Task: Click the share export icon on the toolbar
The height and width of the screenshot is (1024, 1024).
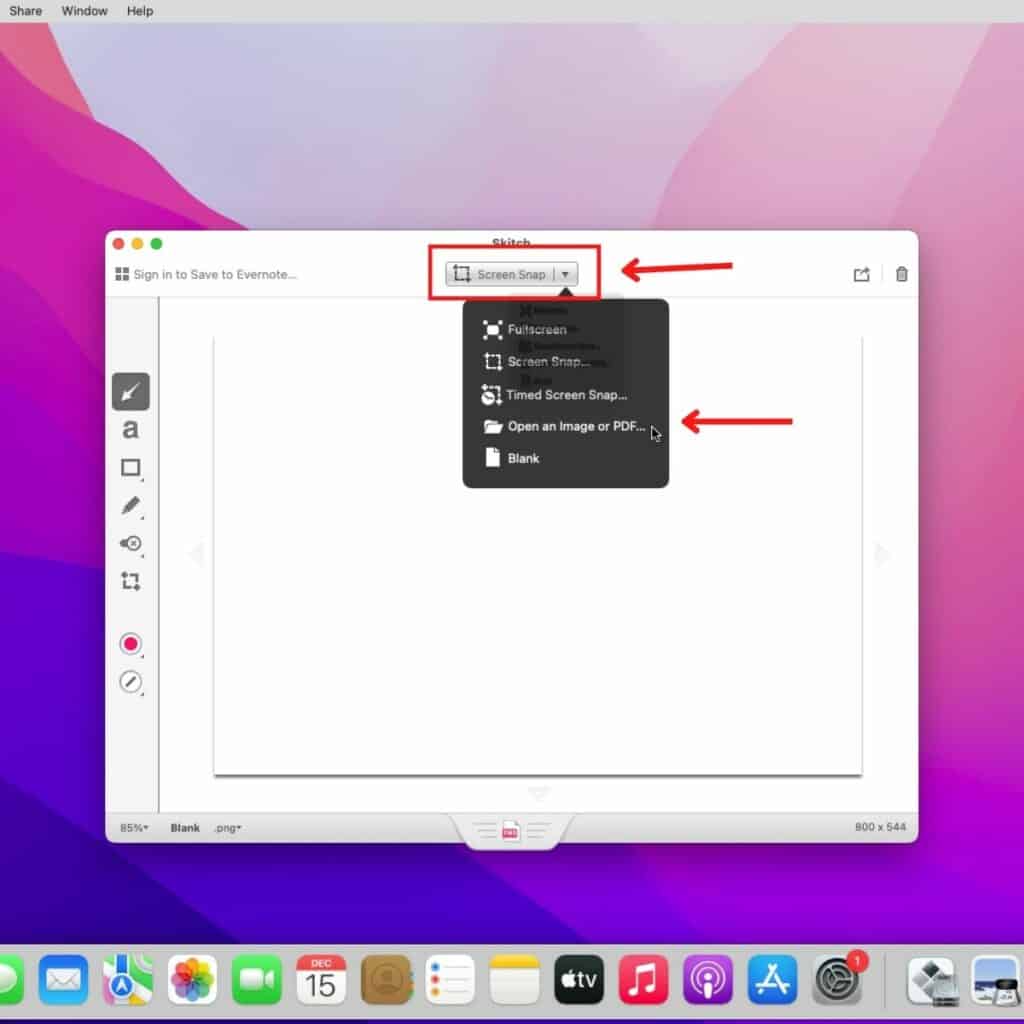Action: 861,273
